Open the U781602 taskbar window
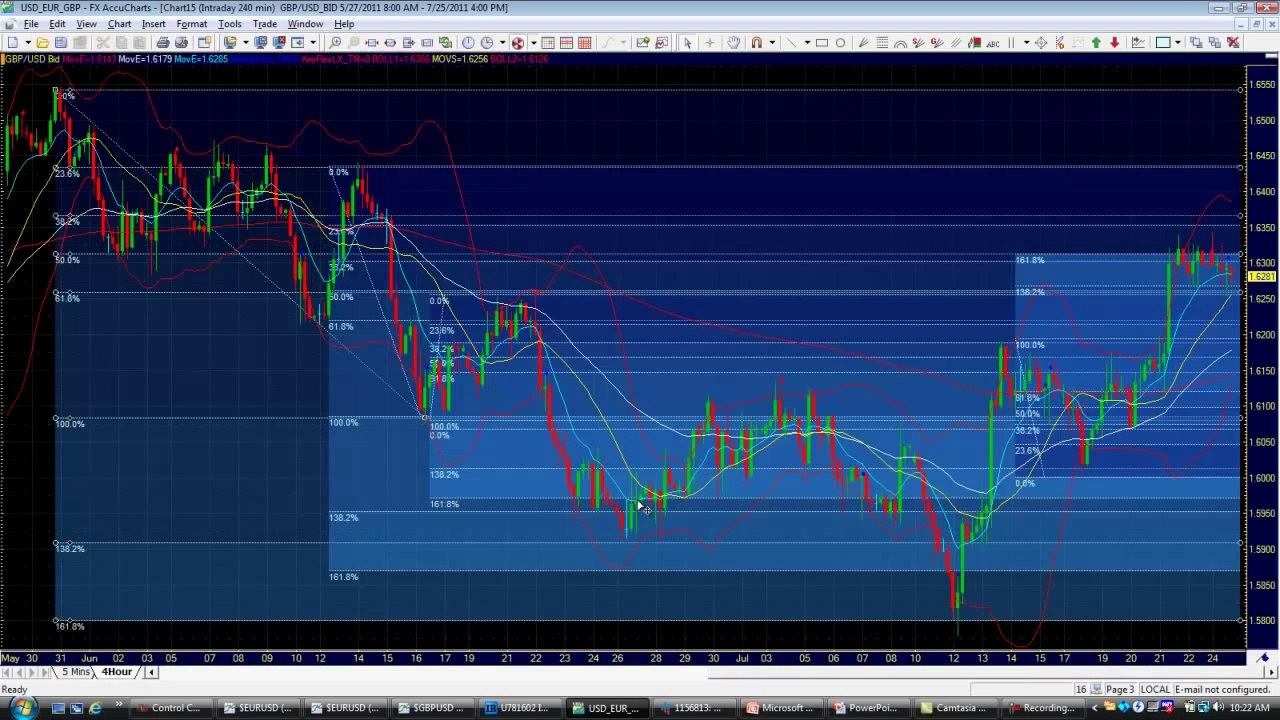The width and height of the screenshot is (1280, 720). point(517,708)
